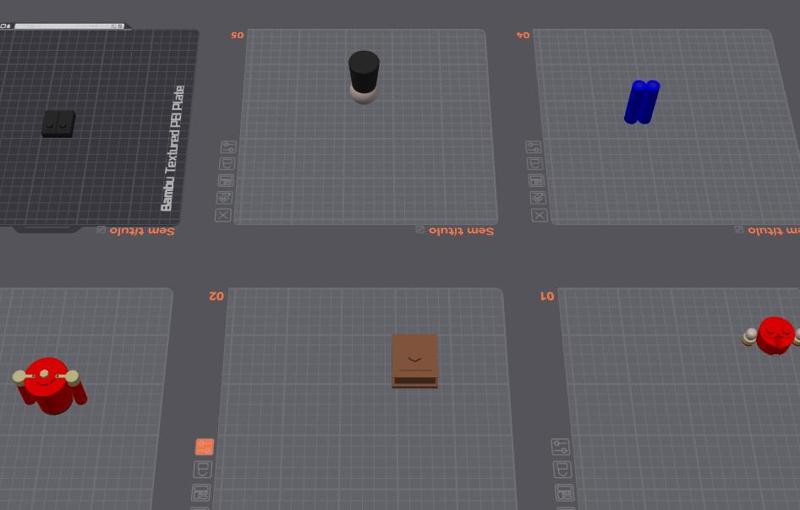Open plate settings icon on plate 01

click(560, 447)
